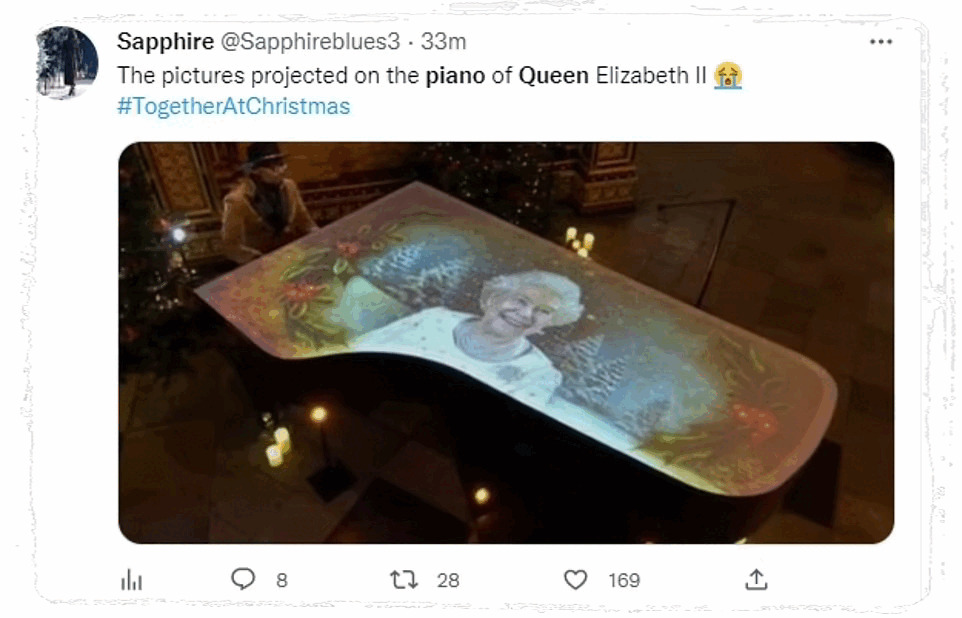Open the tweet via its 33m timestamp
The width and height of the screenshot is (962, 618).
(443, 42)
